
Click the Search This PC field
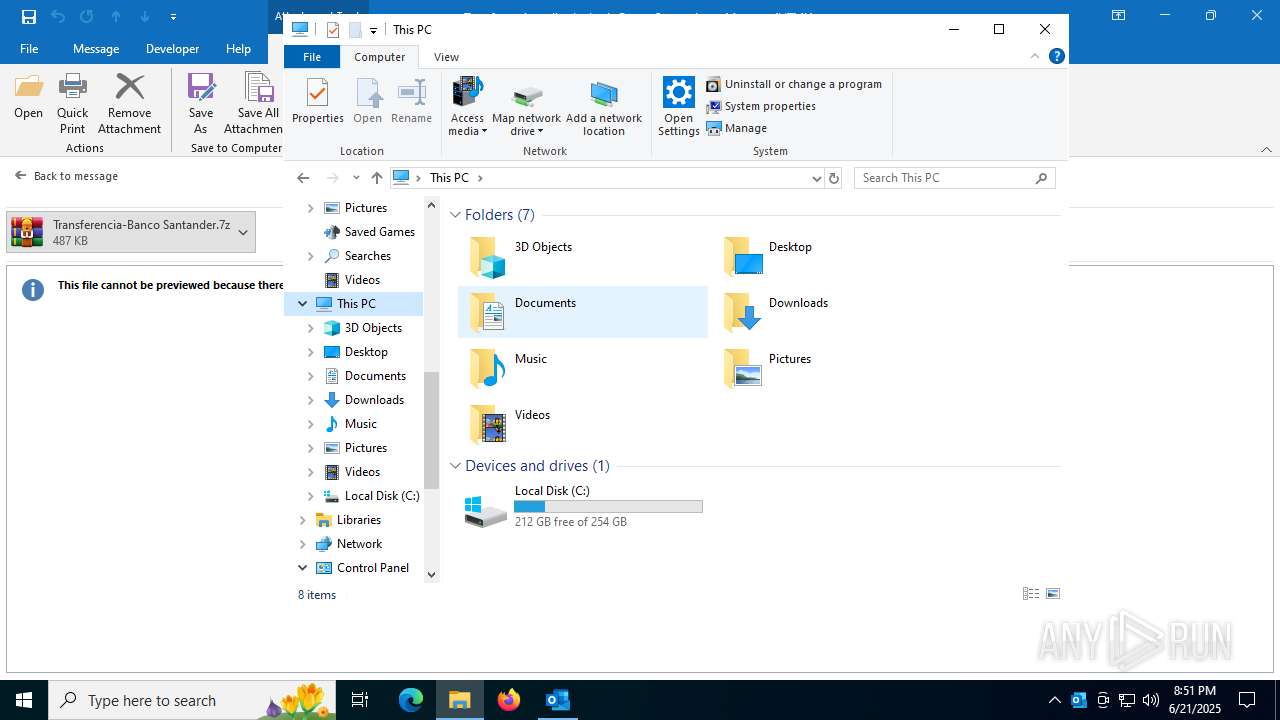[x=954, y=178]
